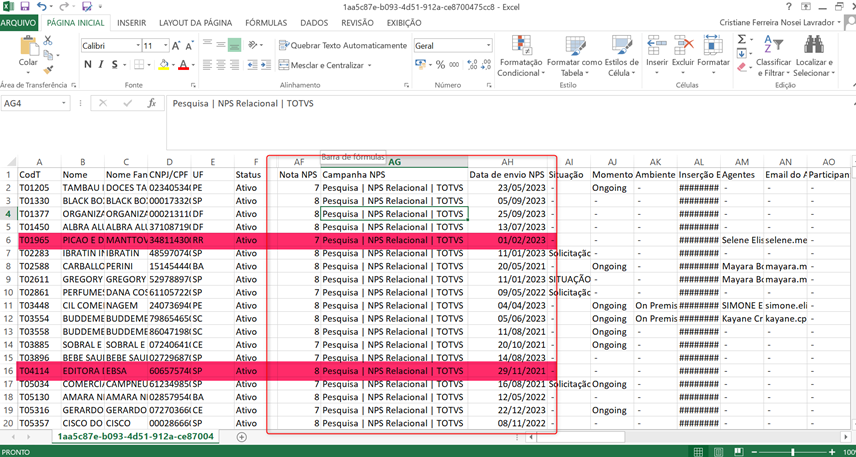Switch to the FÓRMULAS tab
This screenshot has height=457, width=856.
pos(266,23)
